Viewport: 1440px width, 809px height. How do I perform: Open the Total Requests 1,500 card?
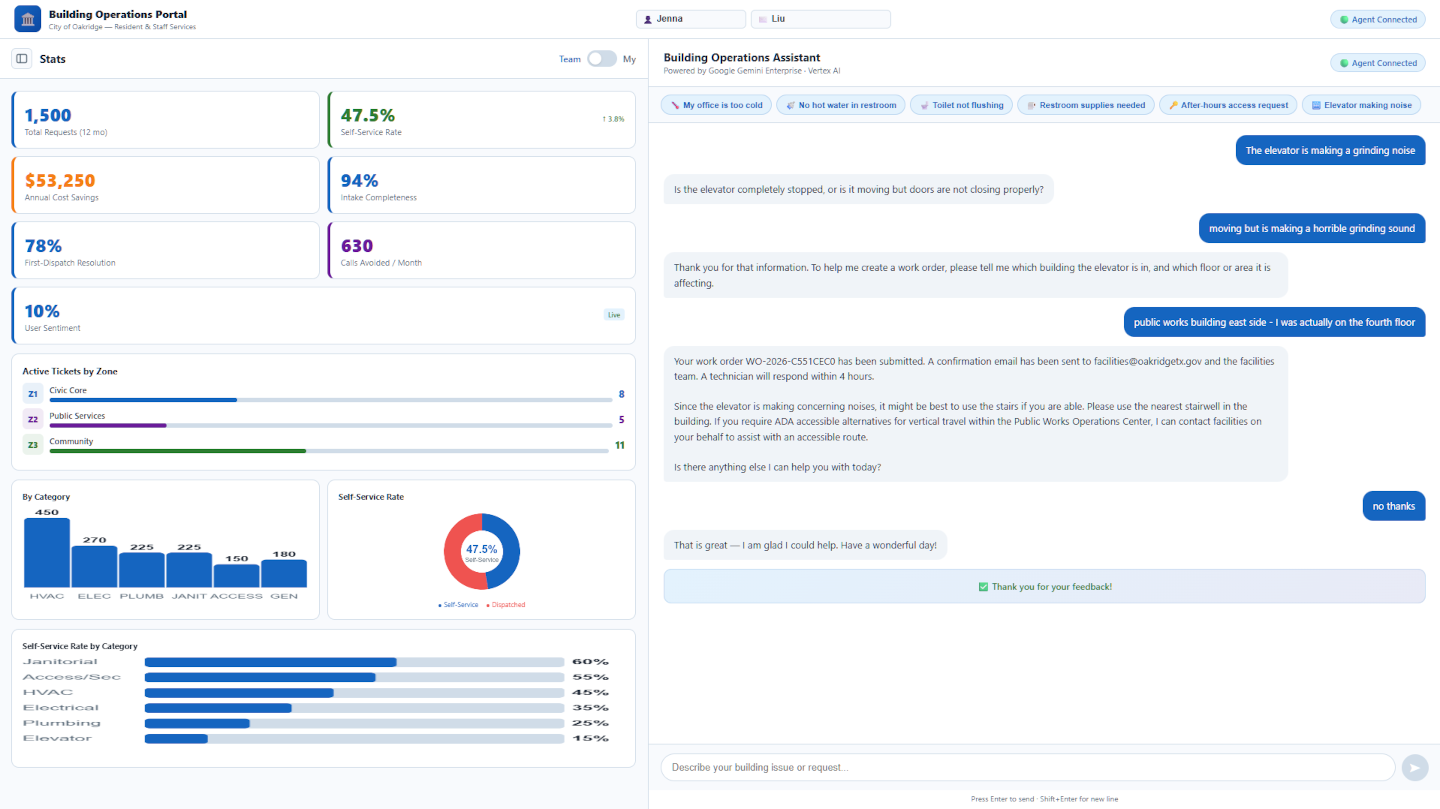tap(165, 120)
